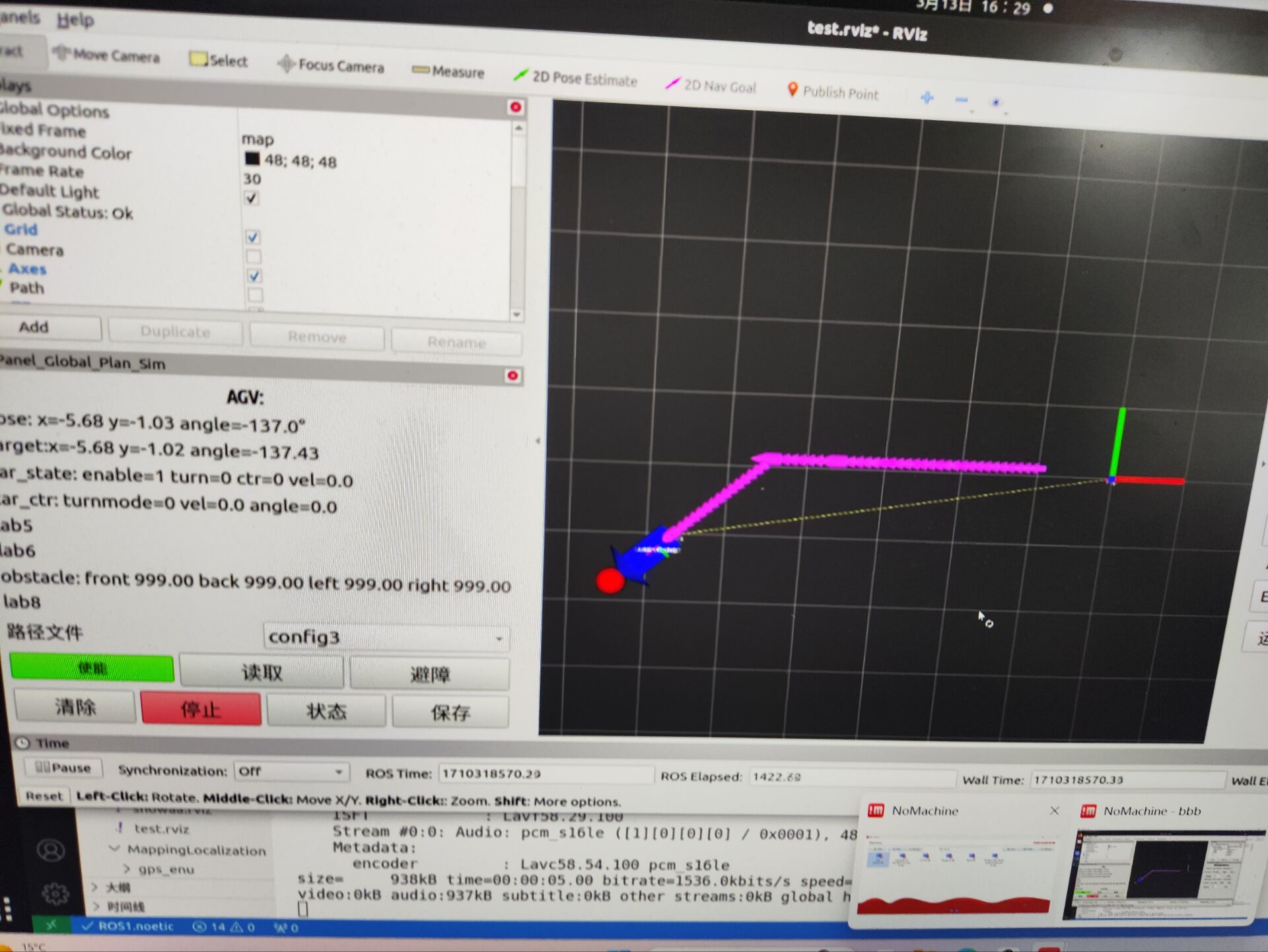
Task: Click the Background Color black swatch
Action: click(252, 158)
